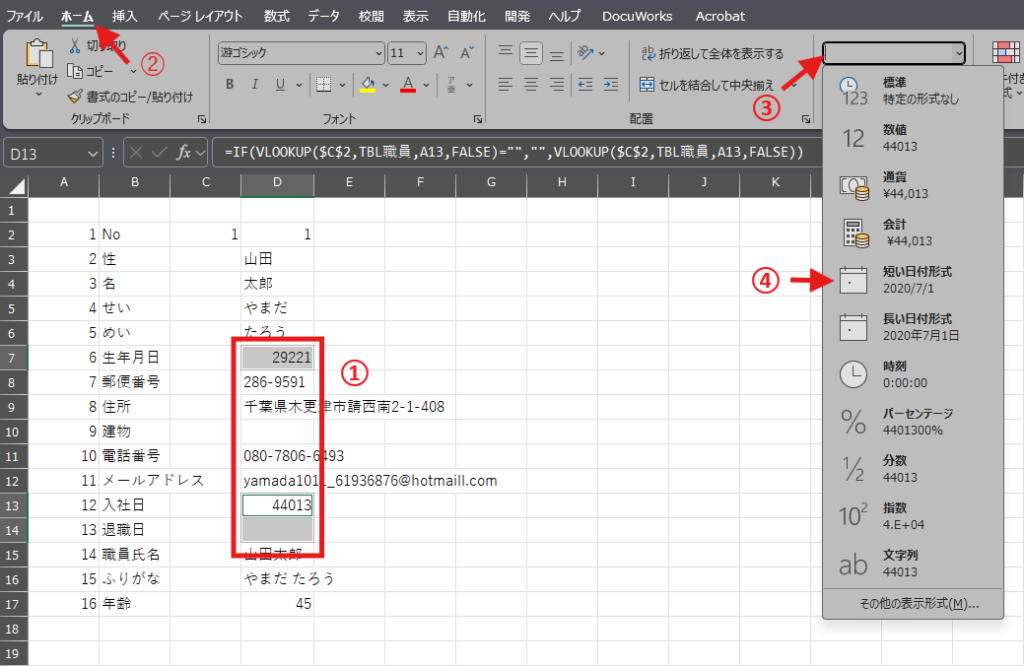
Task: Open the fill color dropdown arrow
Action: [386, 85]
